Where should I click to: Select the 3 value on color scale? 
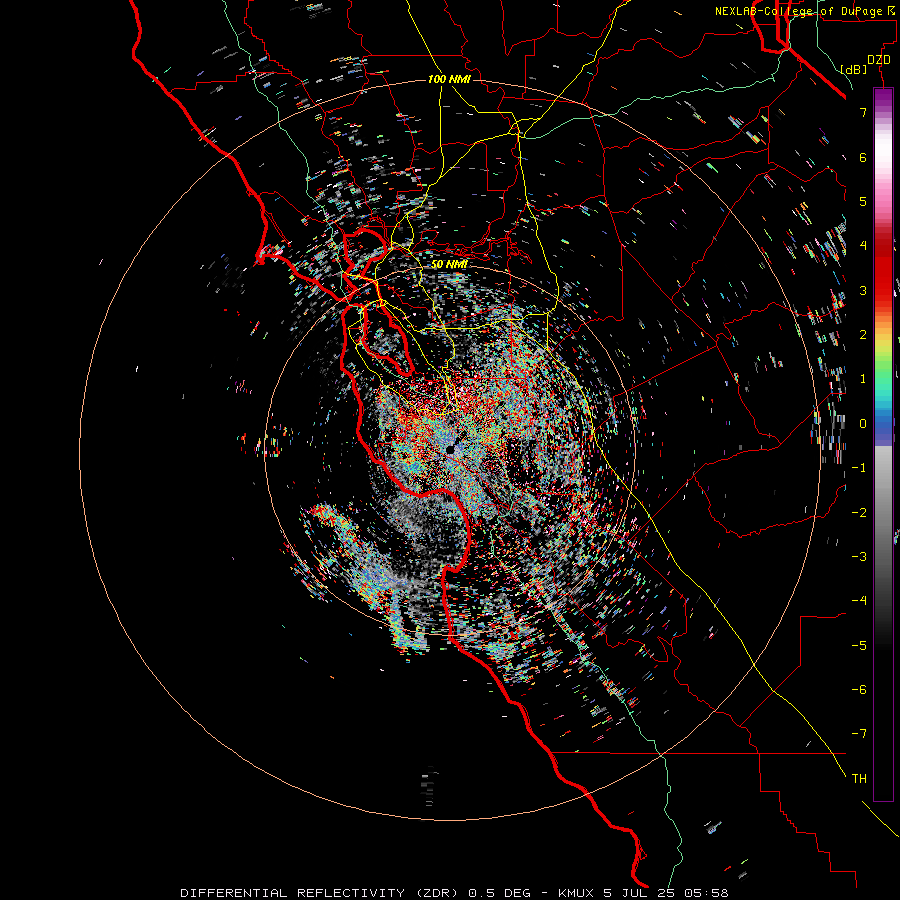point(863,290)
